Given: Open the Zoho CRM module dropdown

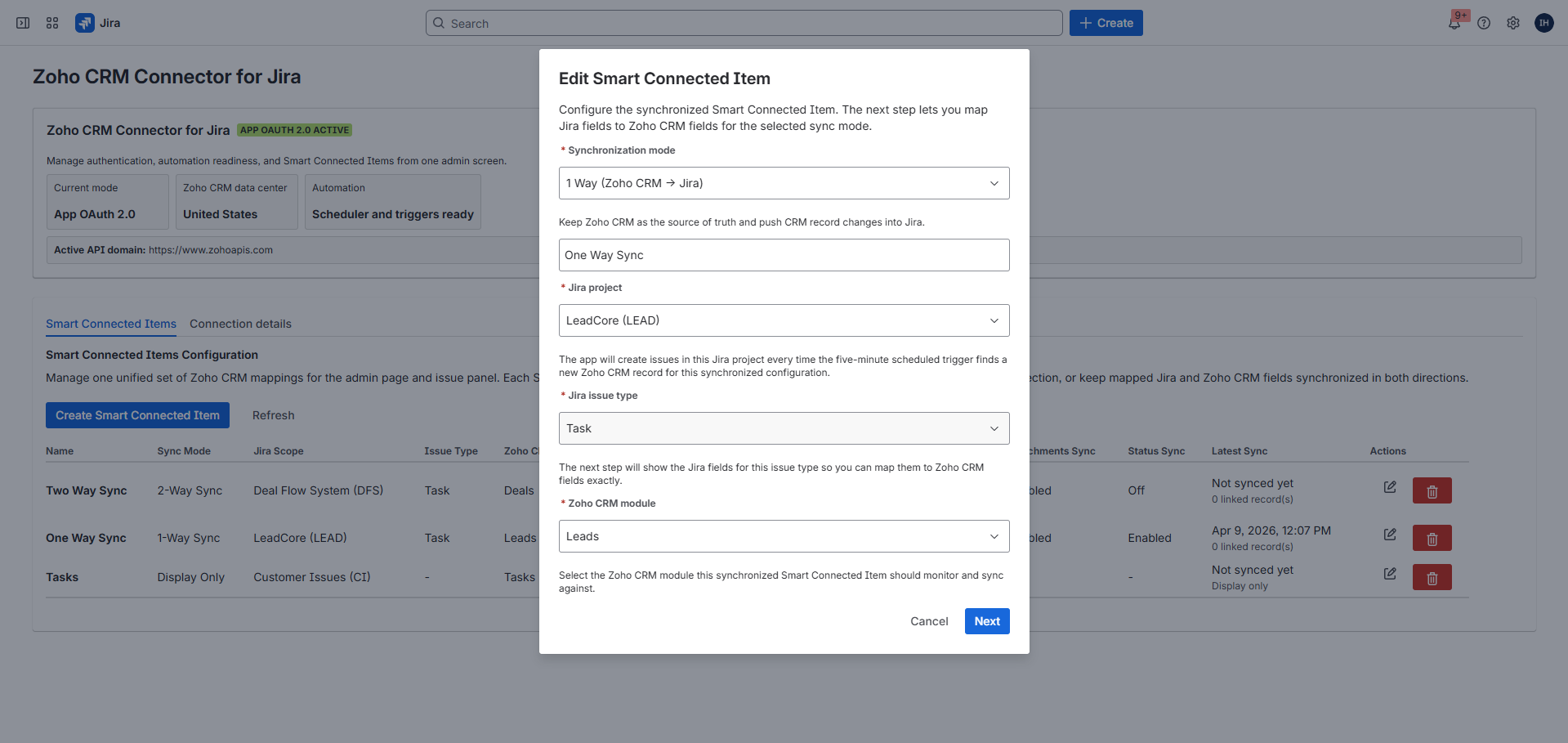Looking at the screenshot, I should 783,535.
